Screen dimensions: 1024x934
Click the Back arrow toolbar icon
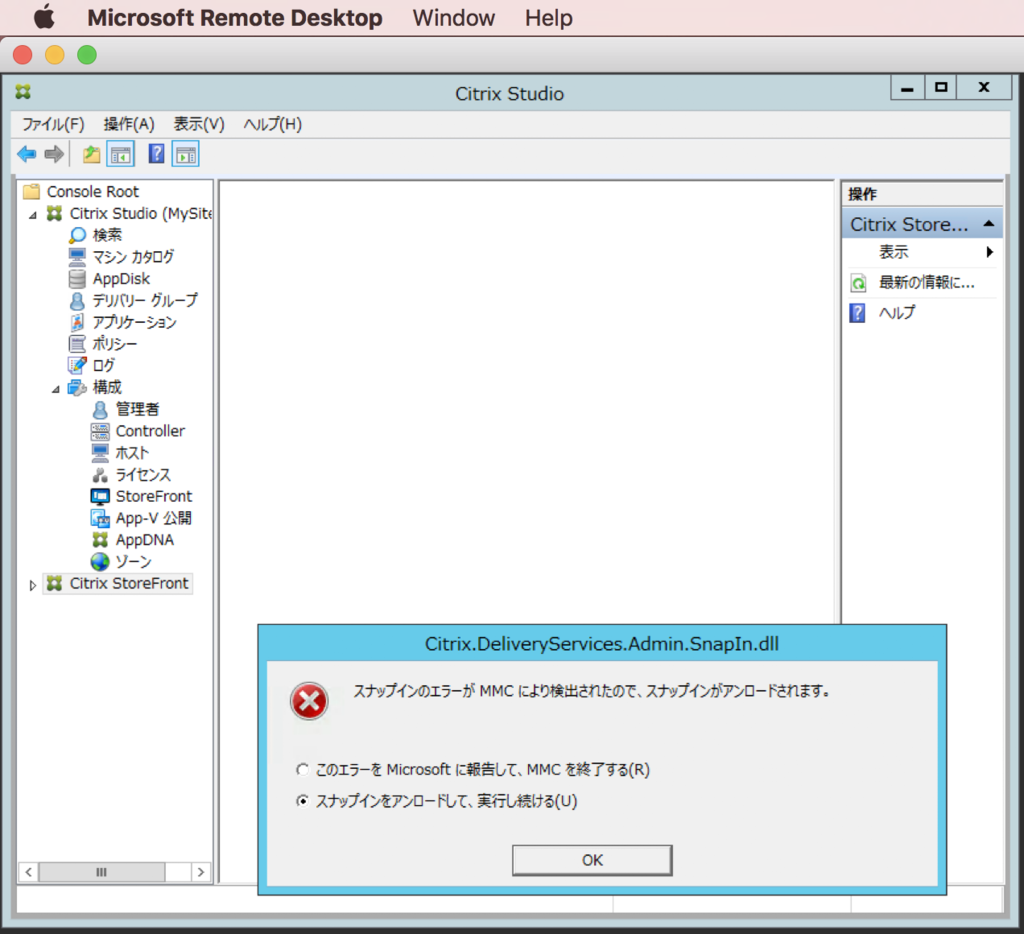click(x=26, y=155)
